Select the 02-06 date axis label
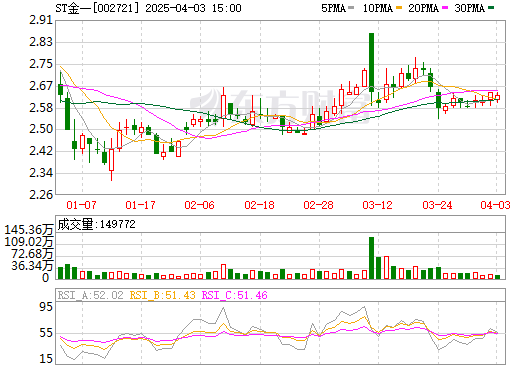 [199, 205]
